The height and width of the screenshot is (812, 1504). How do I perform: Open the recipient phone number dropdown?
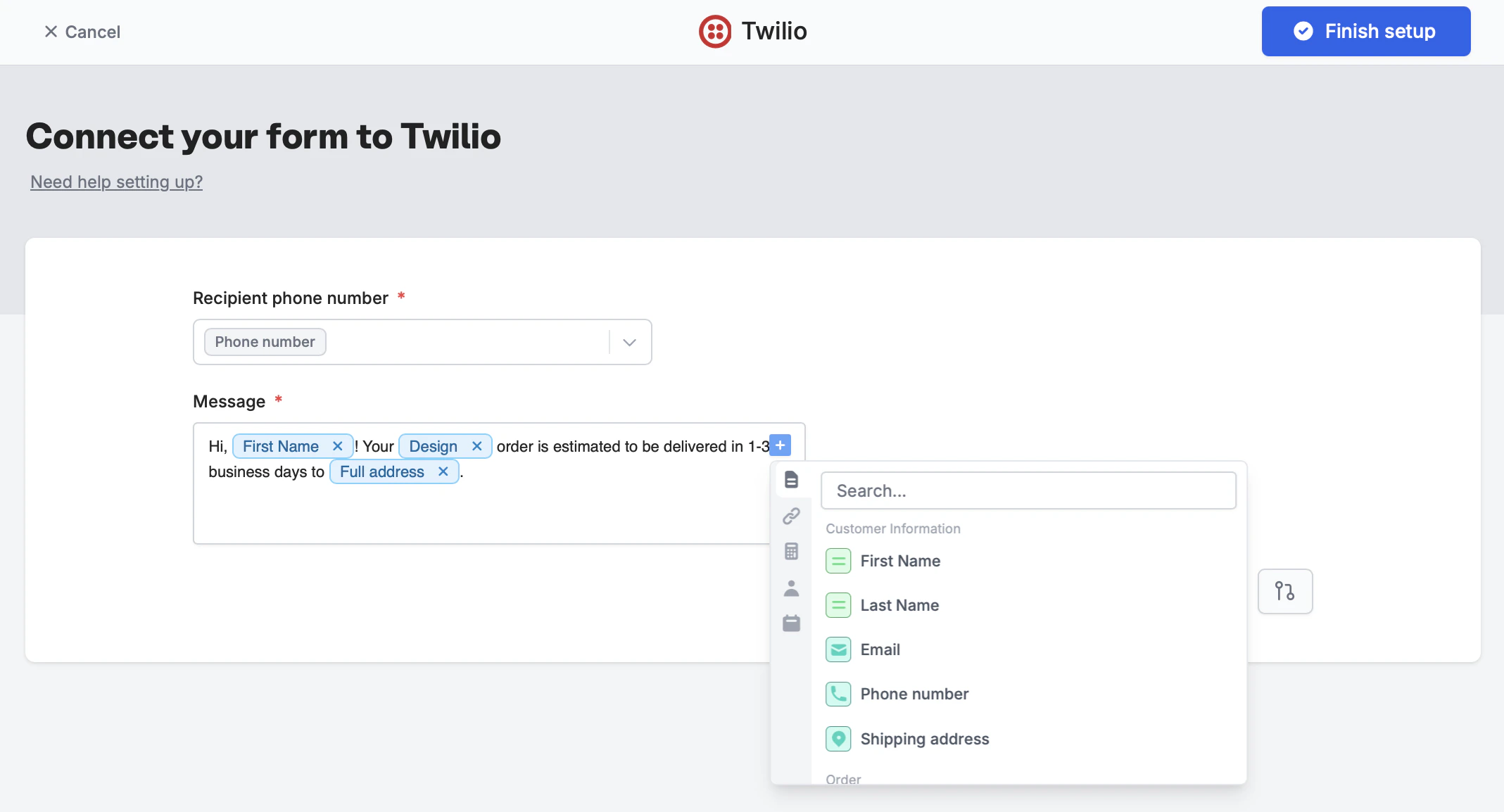(x=628, y=342)
